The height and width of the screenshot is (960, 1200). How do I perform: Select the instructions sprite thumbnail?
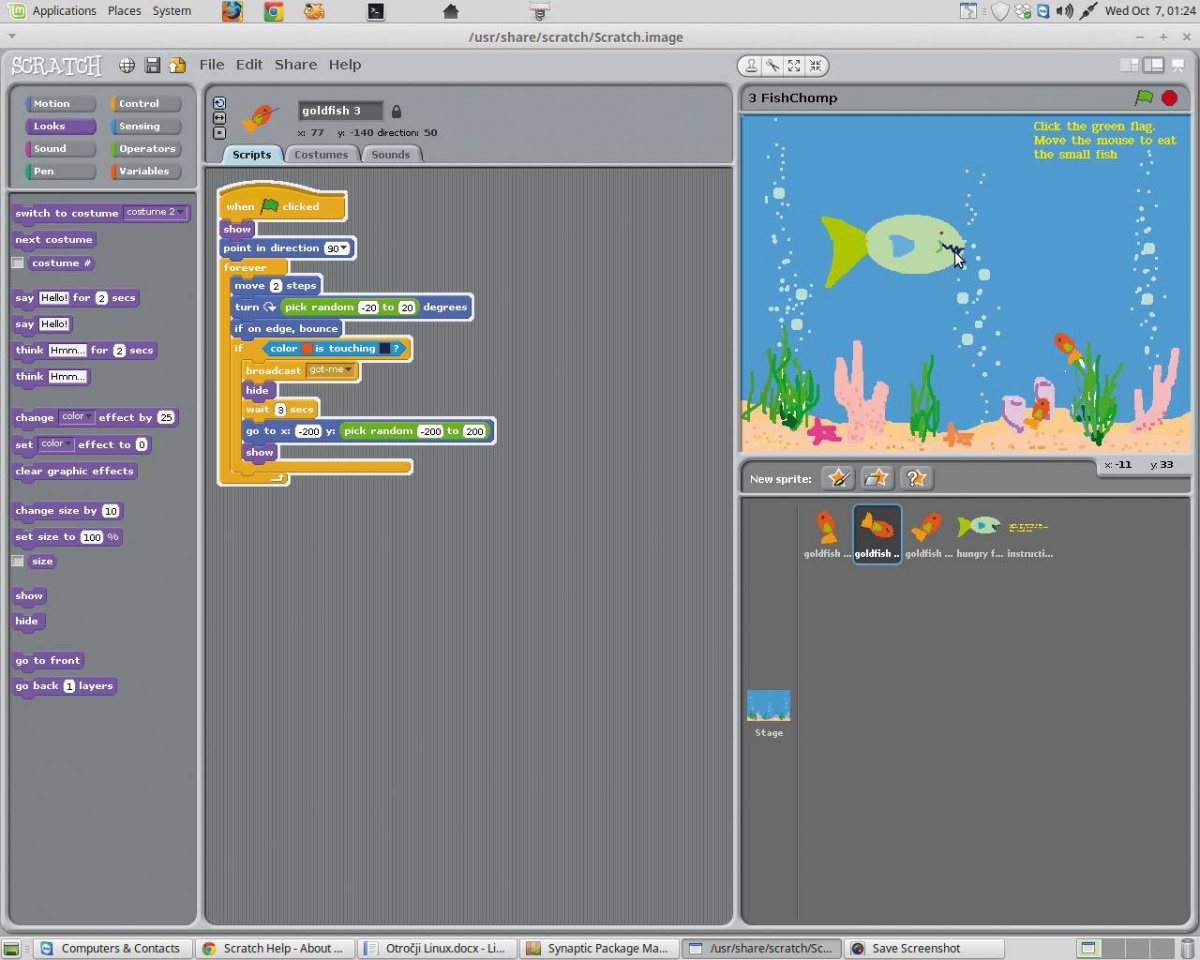click(x=1029, y=533)
